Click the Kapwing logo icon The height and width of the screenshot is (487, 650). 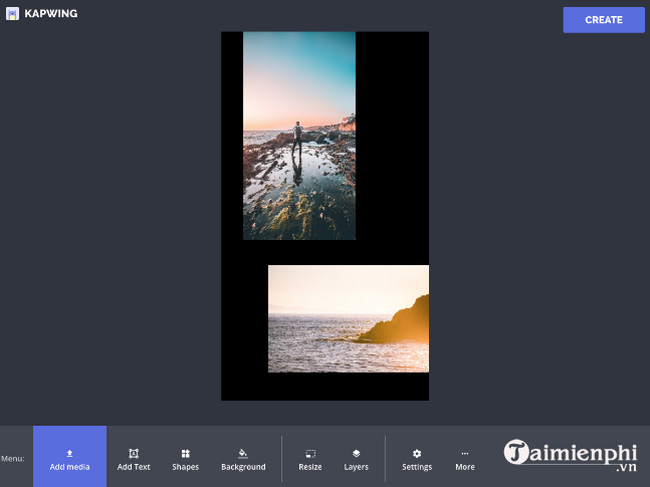tap(12, 14)
